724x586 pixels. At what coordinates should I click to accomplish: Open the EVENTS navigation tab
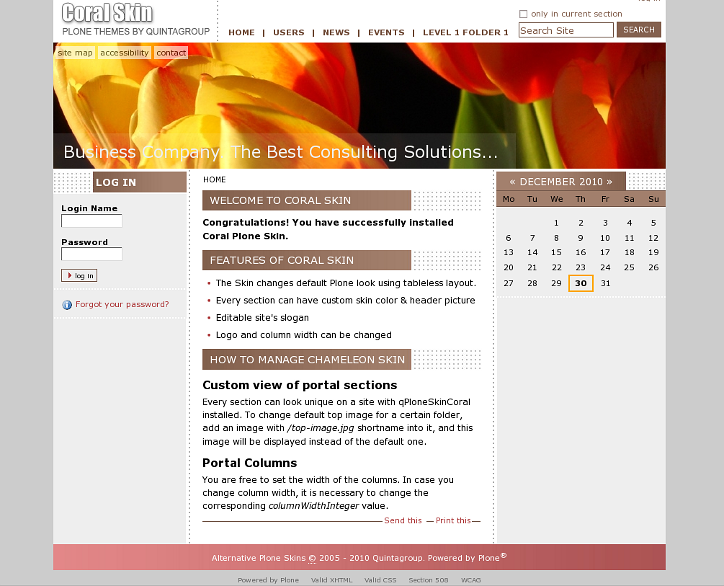[x=386, y=32]
